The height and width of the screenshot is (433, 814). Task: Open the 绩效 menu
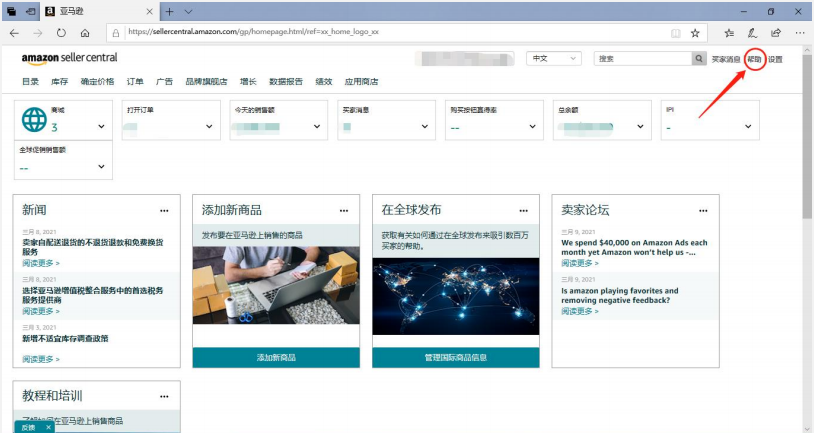[x=323, y=82]
